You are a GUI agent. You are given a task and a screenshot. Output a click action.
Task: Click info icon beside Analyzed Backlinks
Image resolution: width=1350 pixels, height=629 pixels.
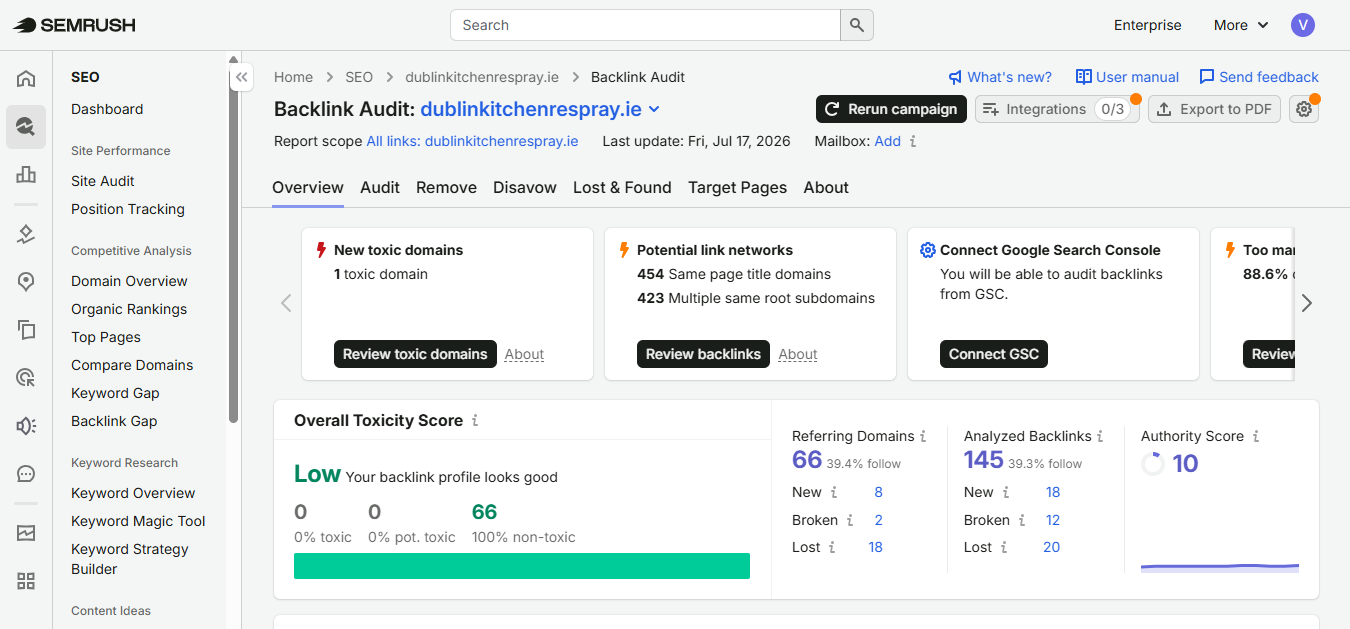coord(1100,436)
